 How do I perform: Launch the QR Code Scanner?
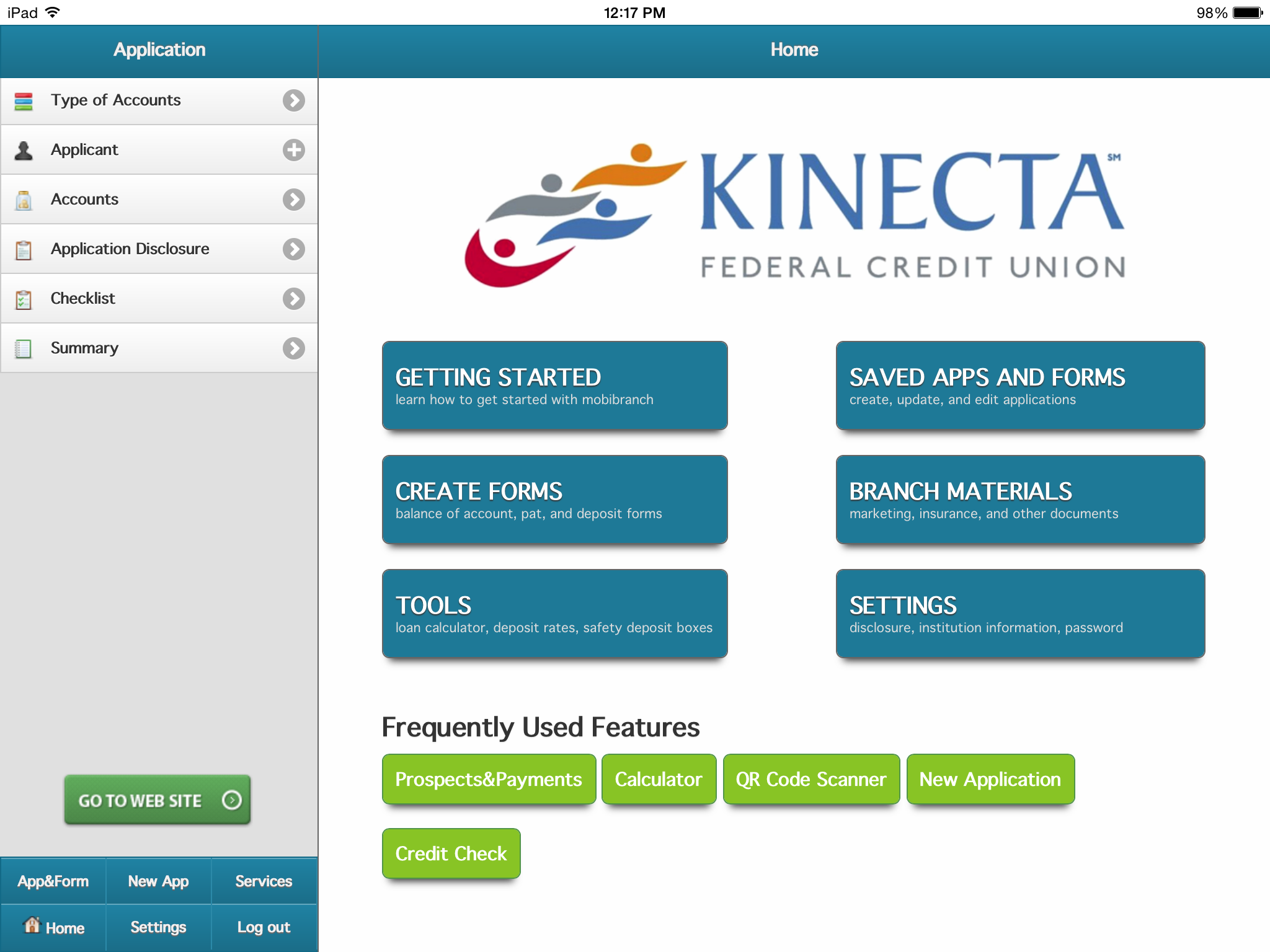[x=811, y=779]
